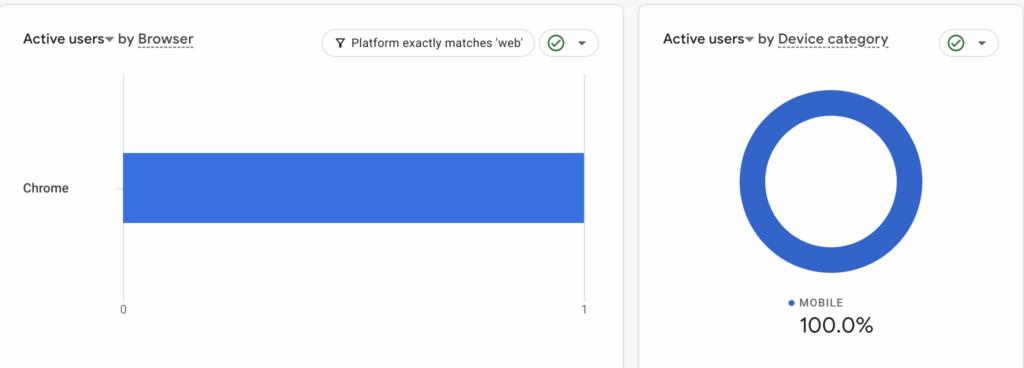
Task: Click the blue Chrome bar
Action: (x=353, y=188)
